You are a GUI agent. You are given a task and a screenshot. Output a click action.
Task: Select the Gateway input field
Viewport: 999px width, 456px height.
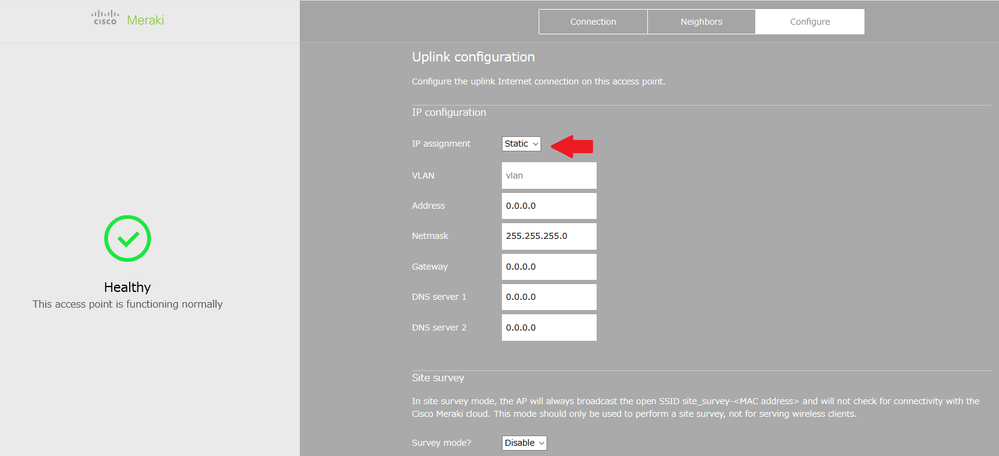pyautogui.click(x=549, y=267)
